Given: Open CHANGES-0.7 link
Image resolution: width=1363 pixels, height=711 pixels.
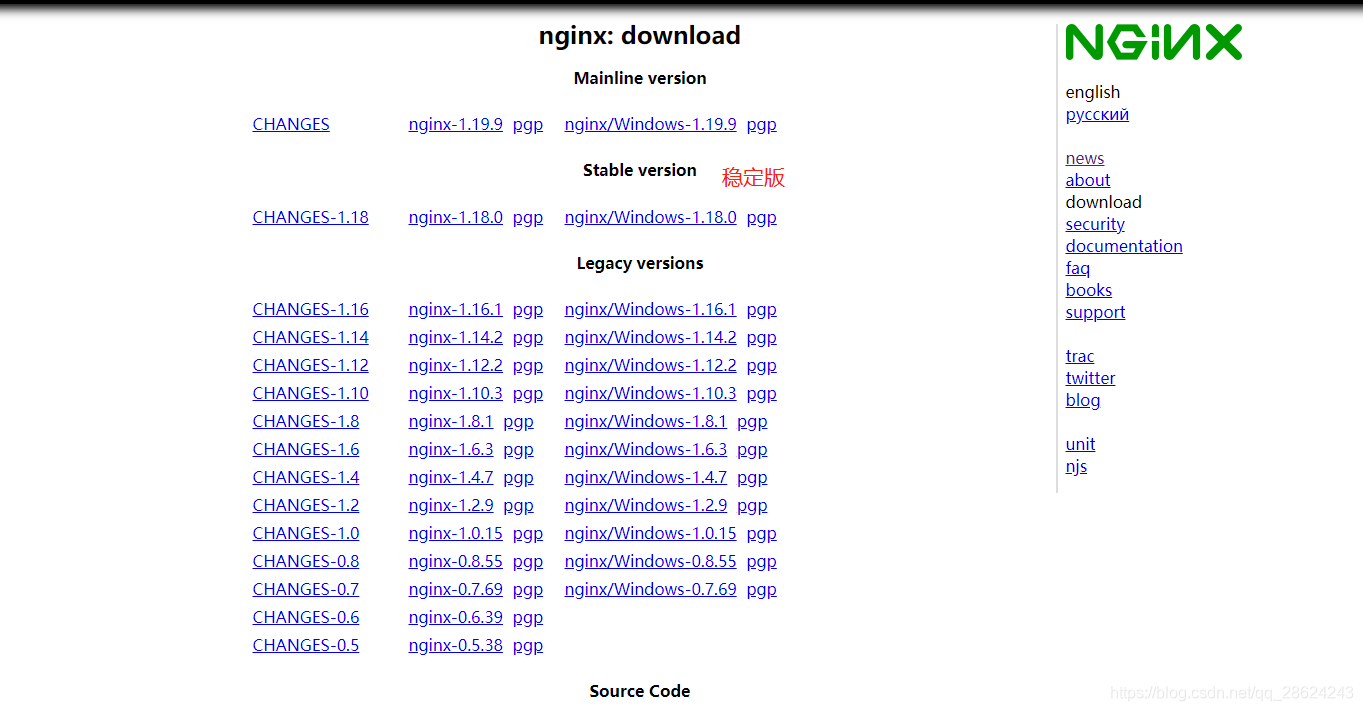Looking at the screenshot, I should pos(306,589).
